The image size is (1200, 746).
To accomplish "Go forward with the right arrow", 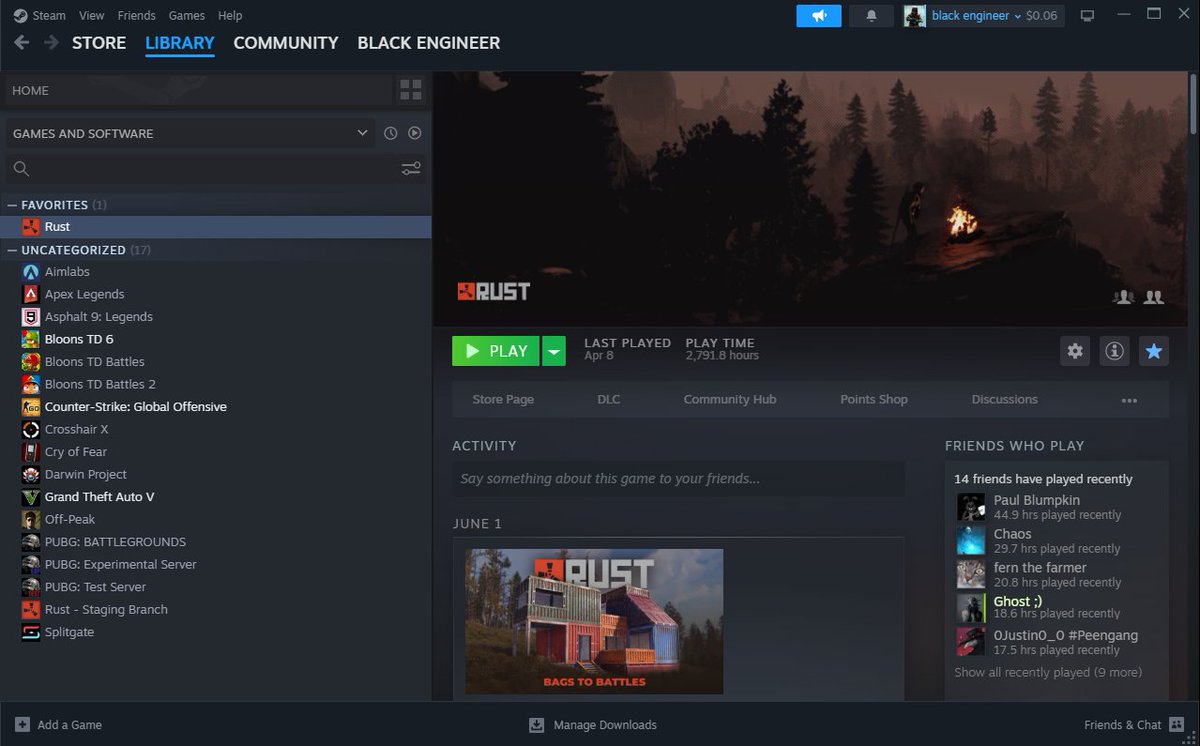I will click(x=51, y=43).
